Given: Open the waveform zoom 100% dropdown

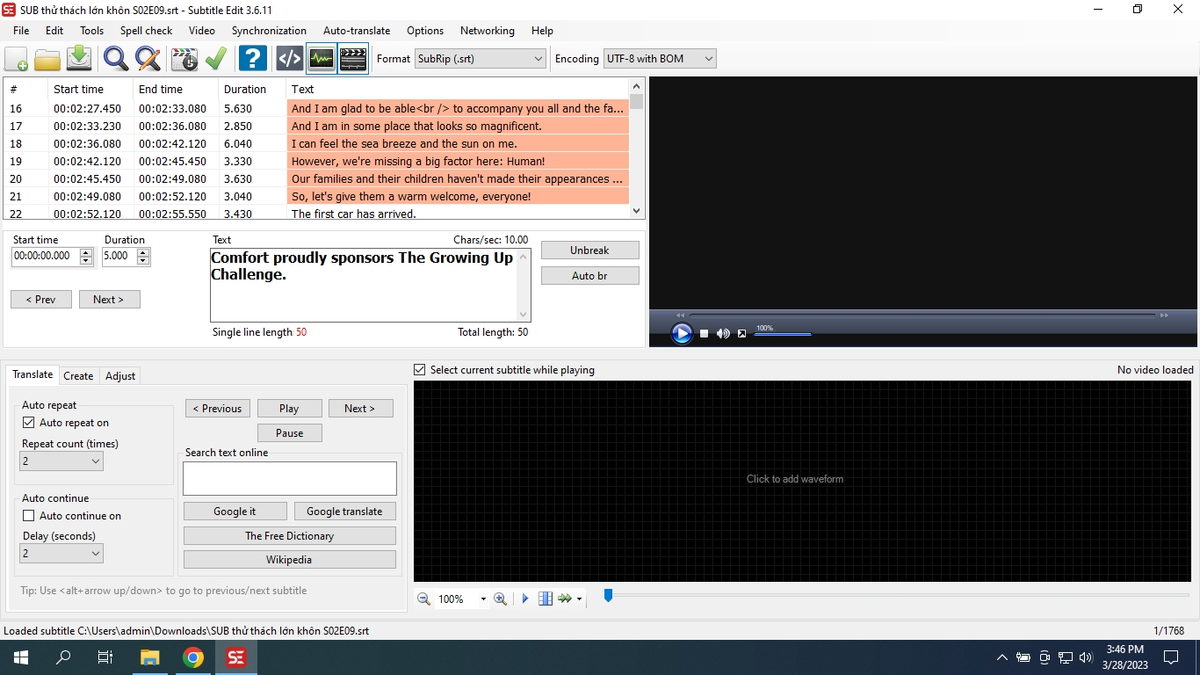Looking at the screenshot, I should pyautogui.click(x=483, y=599).
